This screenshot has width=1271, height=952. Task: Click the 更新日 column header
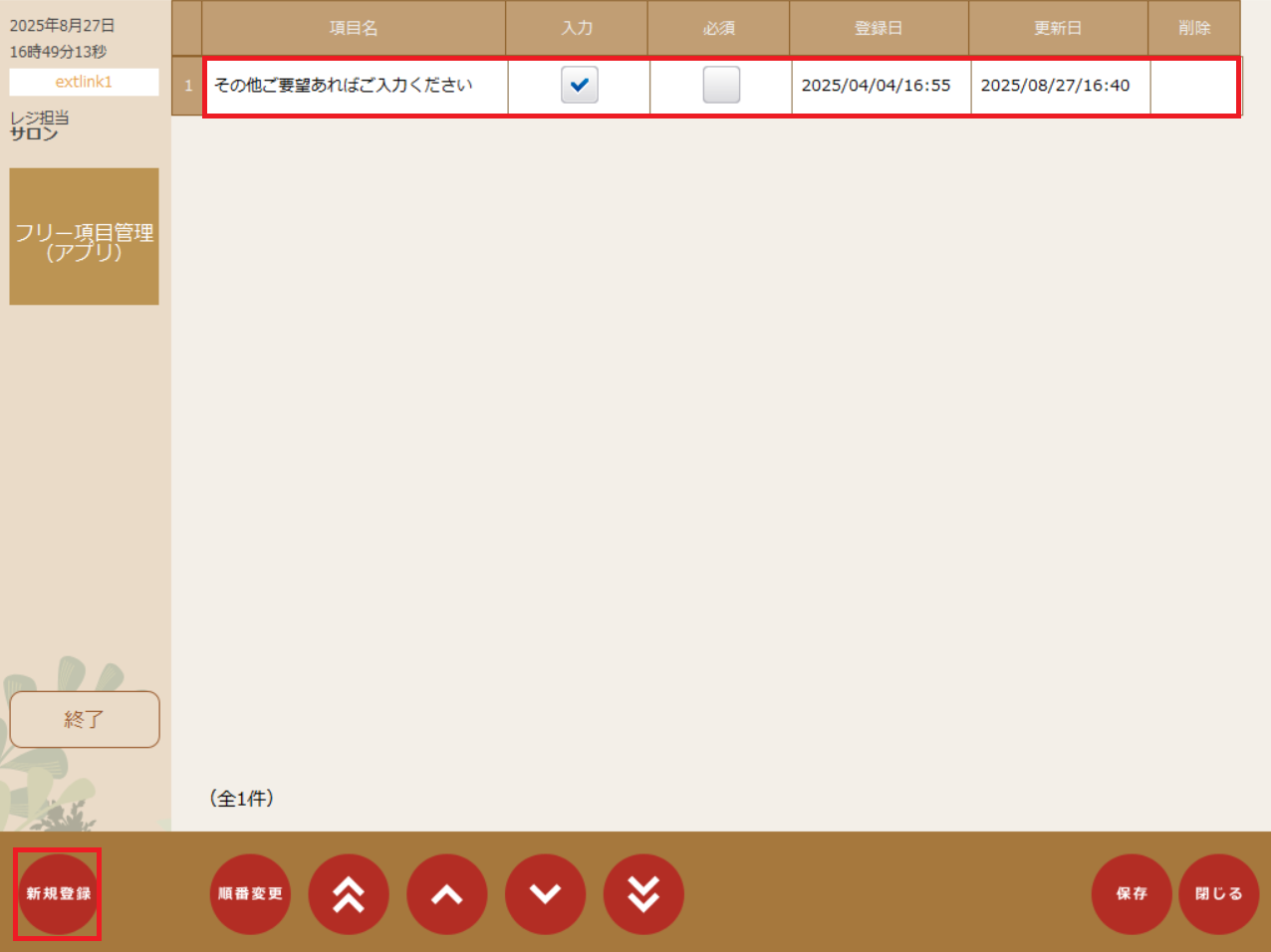point(1058,28)
